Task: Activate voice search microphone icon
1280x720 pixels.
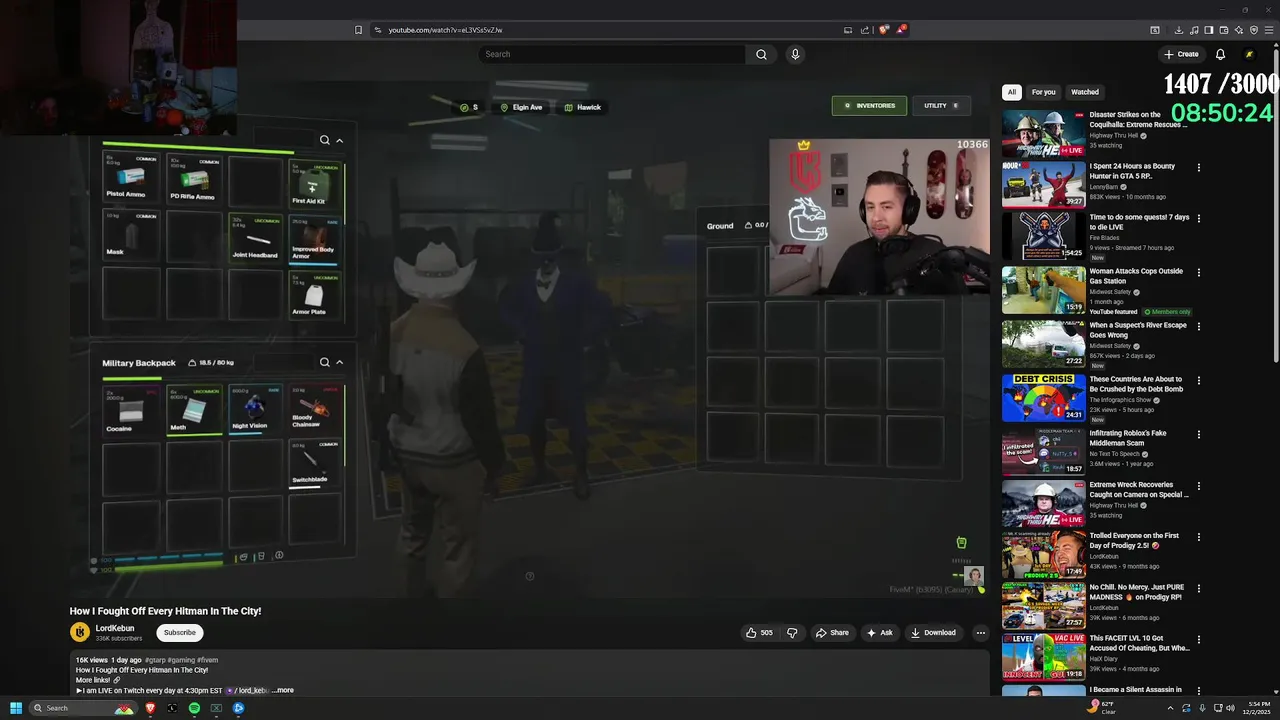Action: 795,54
